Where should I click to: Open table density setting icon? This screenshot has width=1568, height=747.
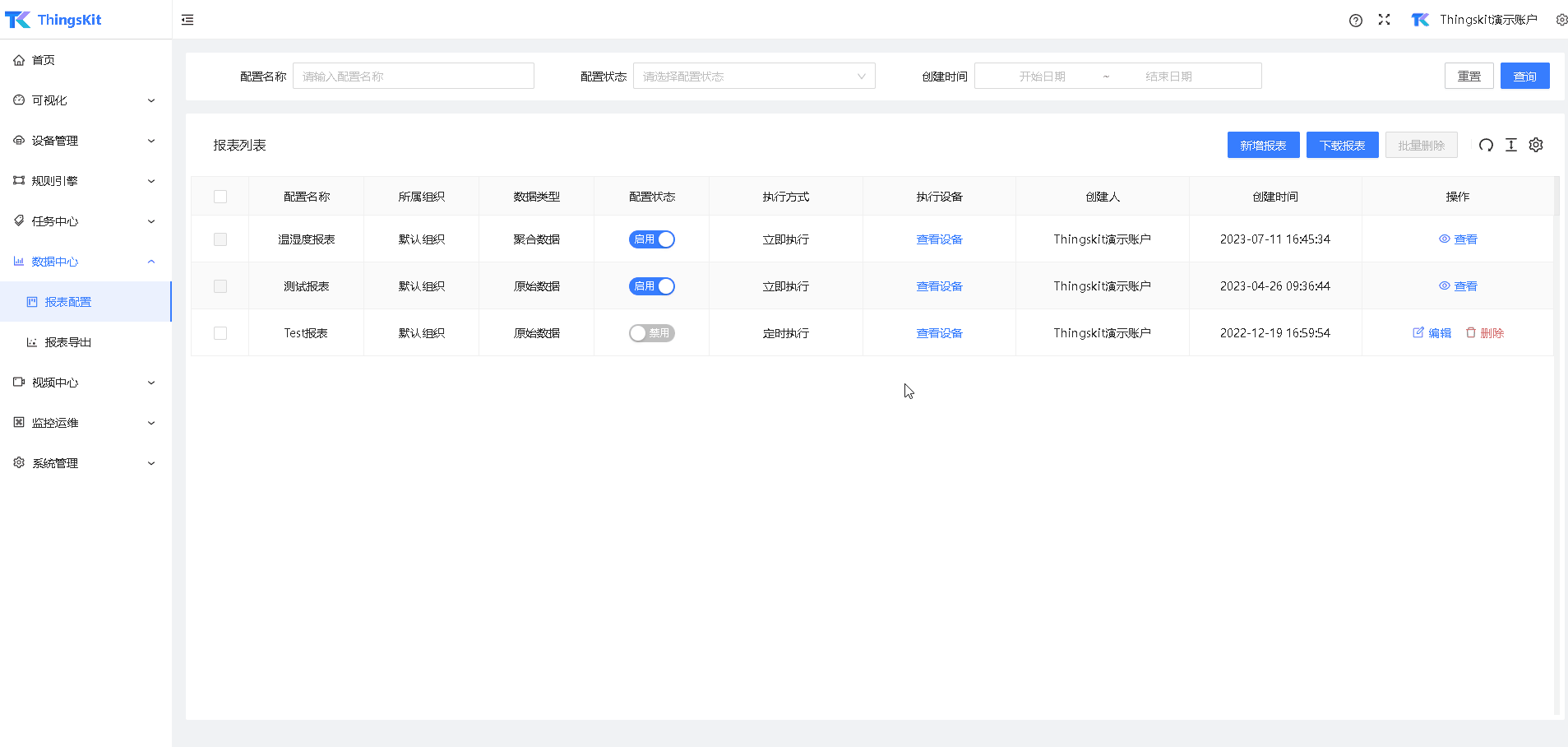pos(1510,146)
